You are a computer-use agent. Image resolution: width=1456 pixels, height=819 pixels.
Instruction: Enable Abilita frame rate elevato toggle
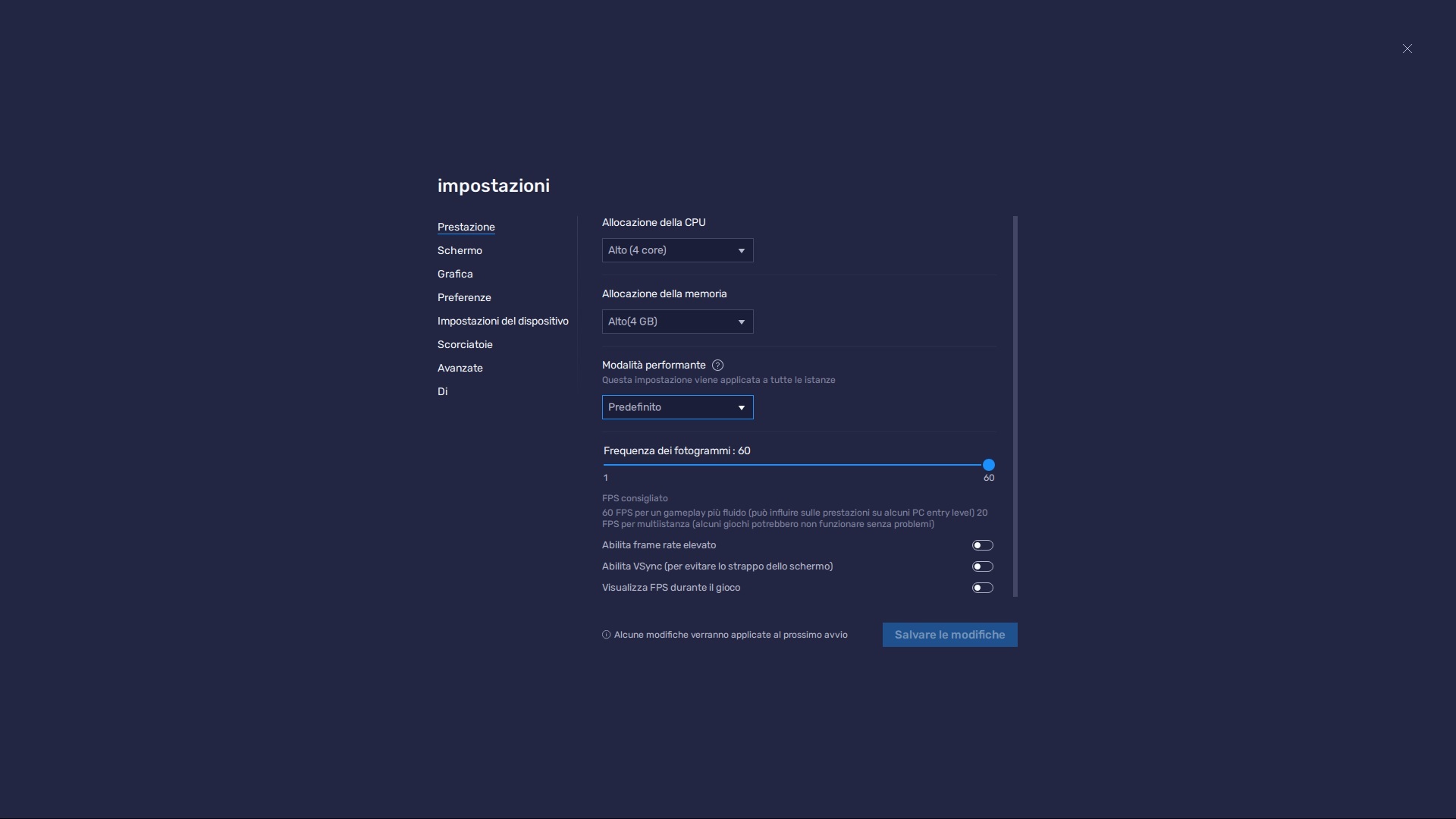click(x=983, y=545)
